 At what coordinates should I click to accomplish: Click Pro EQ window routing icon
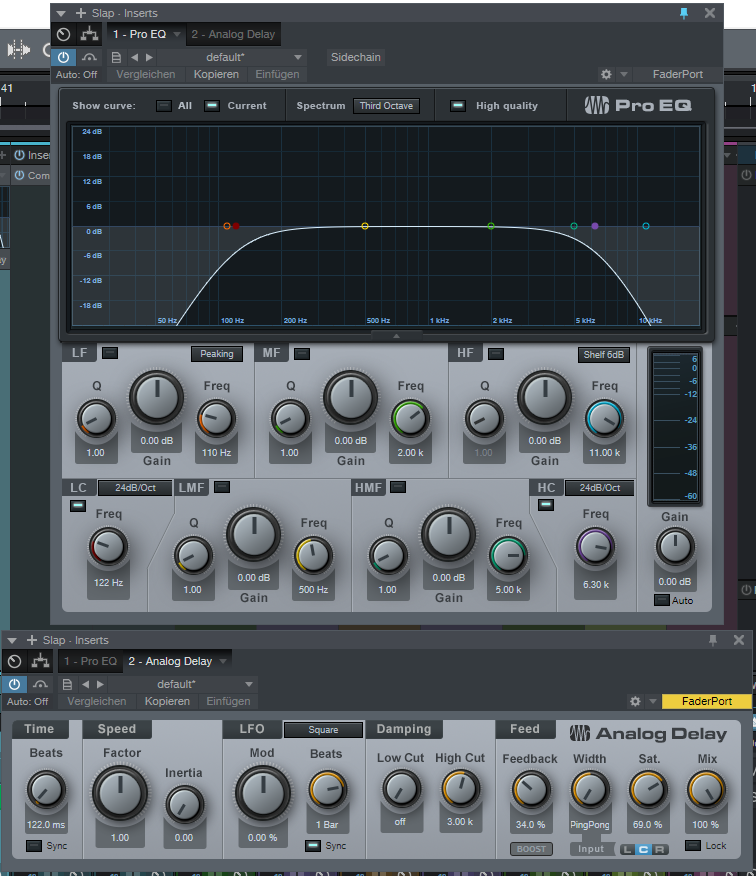pyautogui.click(x=89, y=34)
